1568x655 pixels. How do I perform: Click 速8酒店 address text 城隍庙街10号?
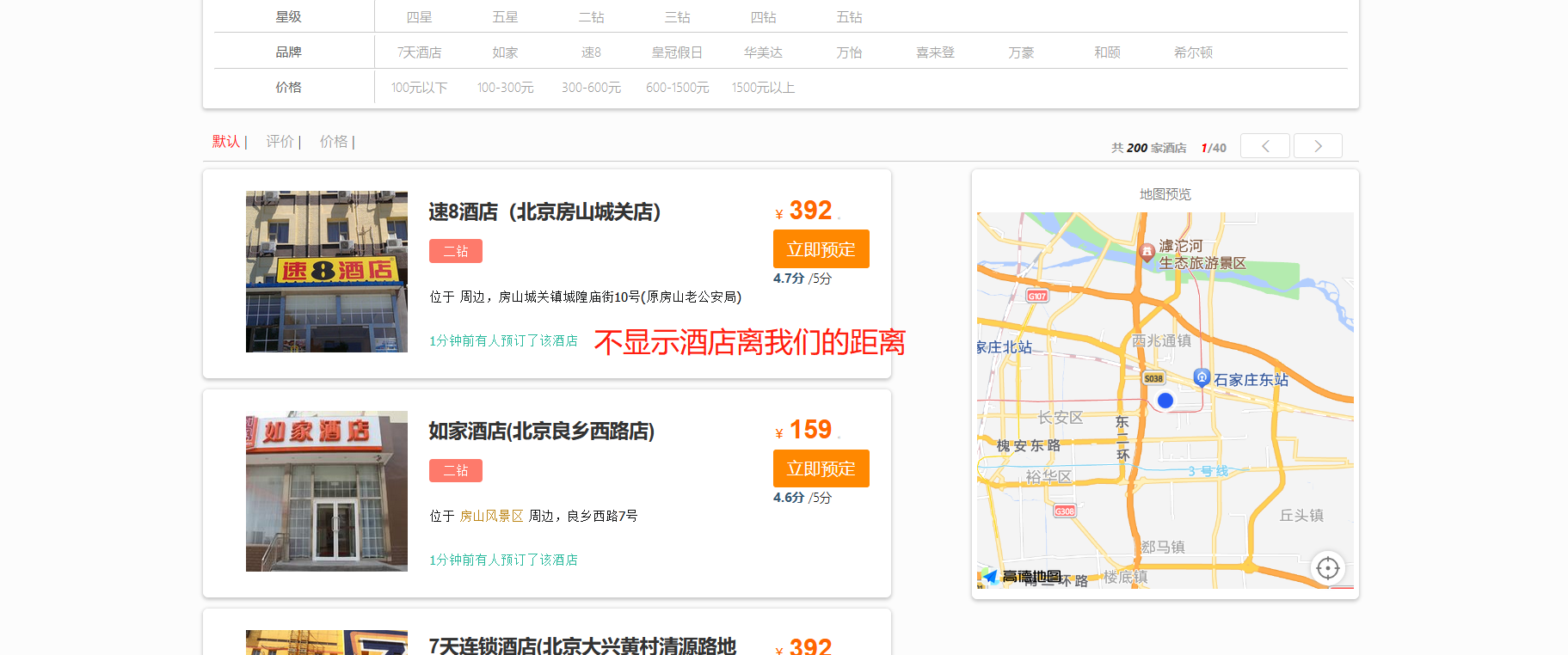point(601,297)
